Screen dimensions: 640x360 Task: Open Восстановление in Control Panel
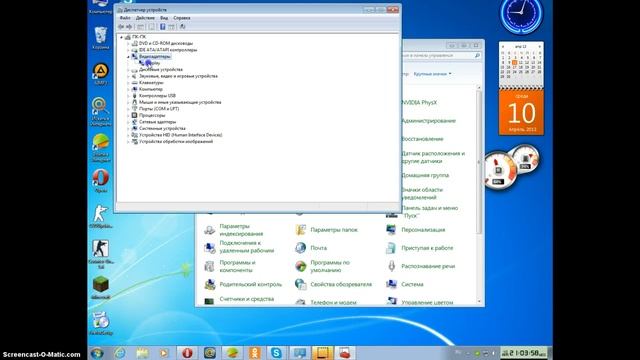pyautogui.click(x=422, y=139)
